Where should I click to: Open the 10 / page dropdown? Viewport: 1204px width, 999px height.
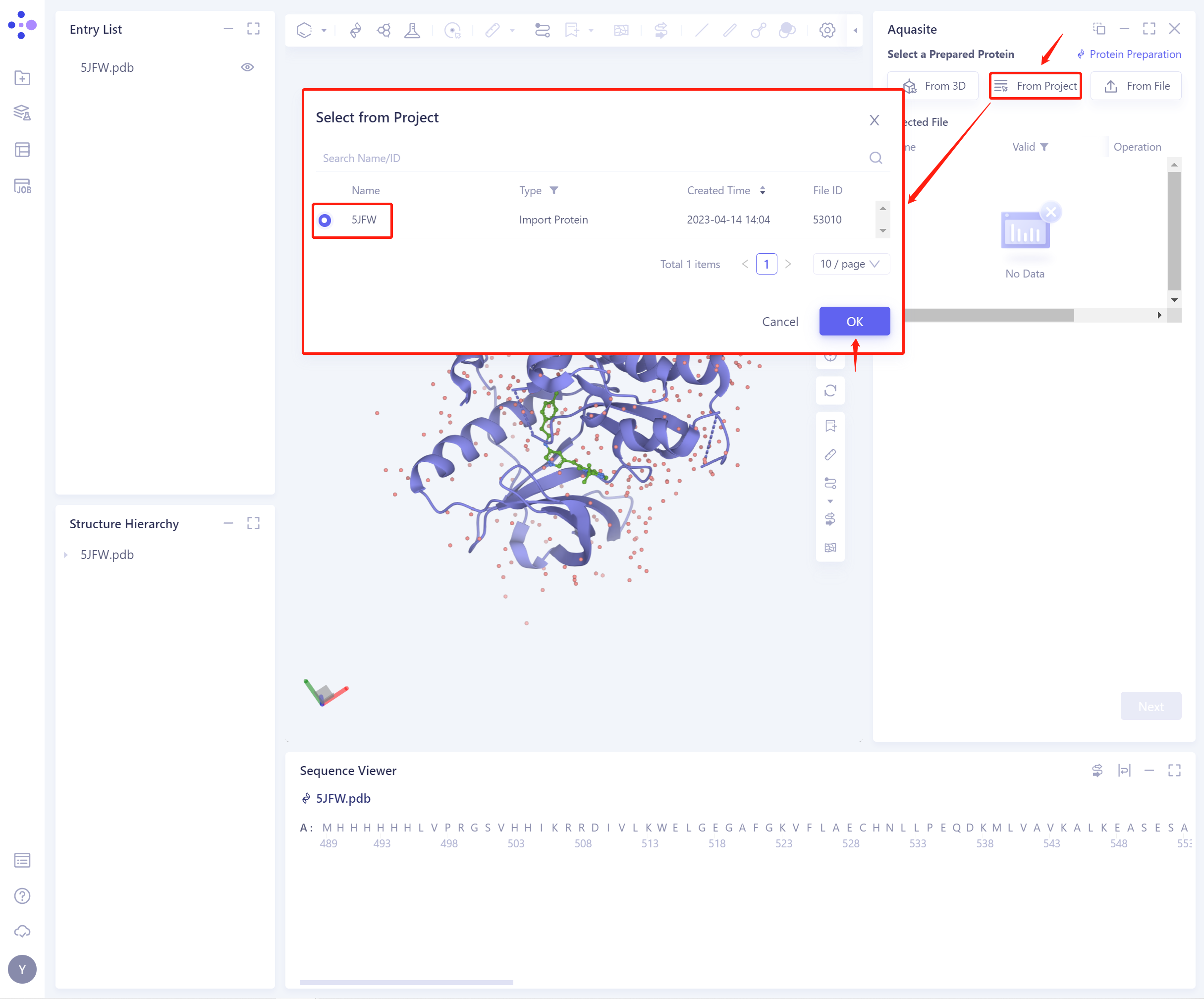pyautogui.click(x=850, y=264)
